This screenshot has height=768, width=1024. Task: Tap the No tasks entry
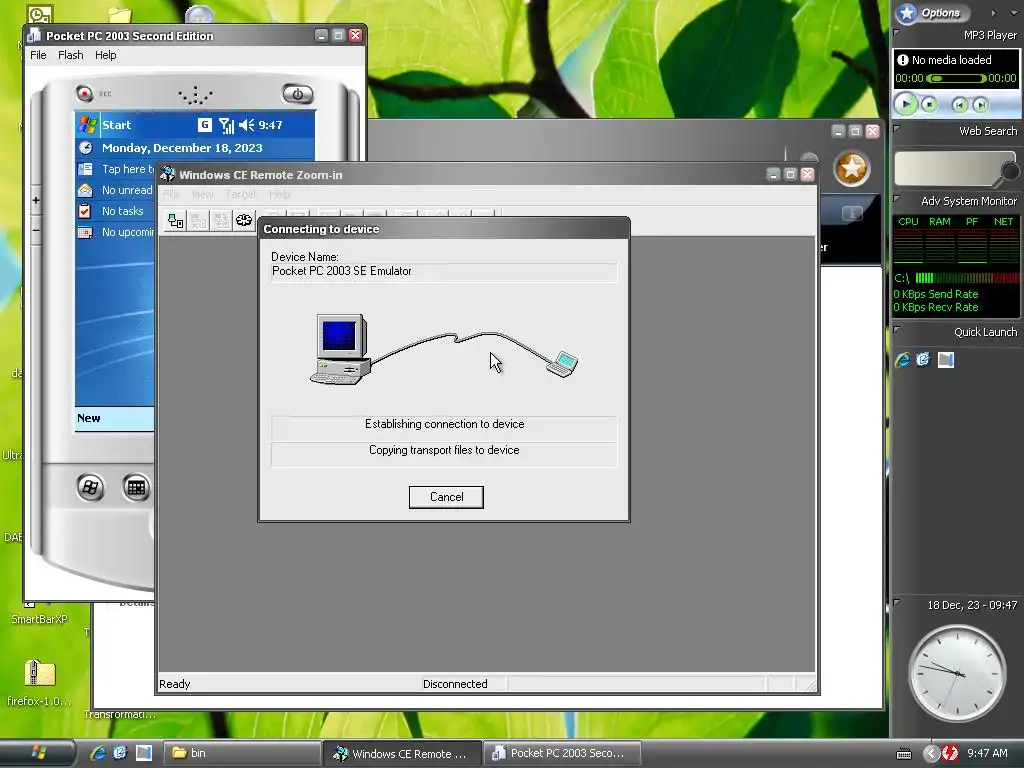(122, 211)
